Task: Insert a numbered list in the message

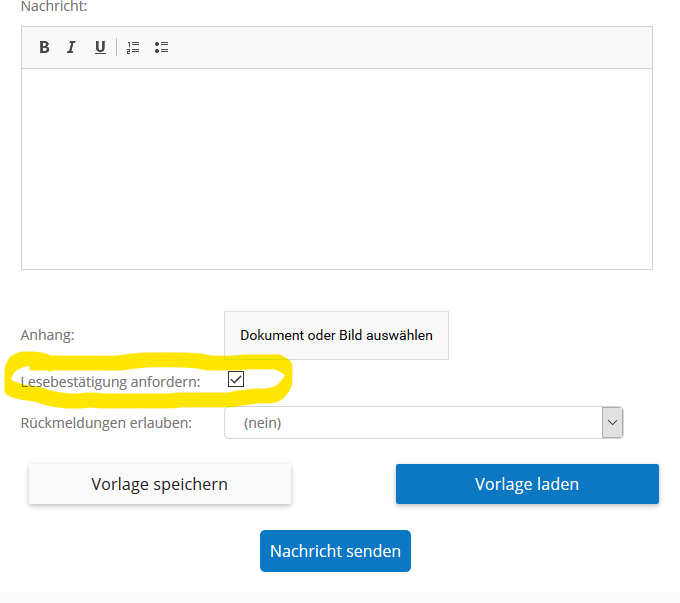Action: pos(133,47)
